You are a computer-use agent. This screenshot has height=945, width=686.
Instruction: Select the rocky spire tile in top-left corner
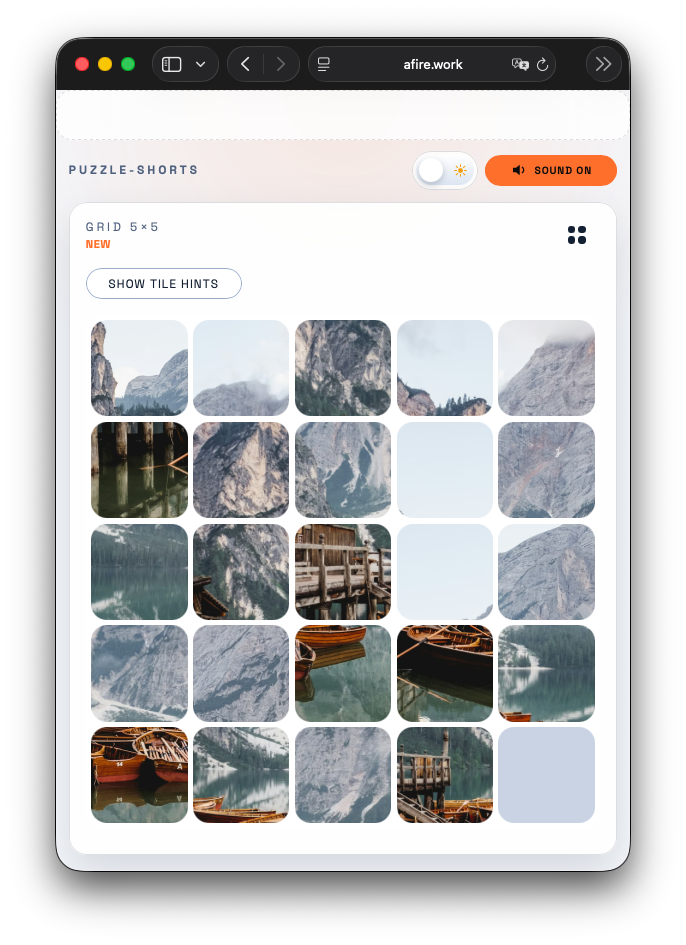139,368
